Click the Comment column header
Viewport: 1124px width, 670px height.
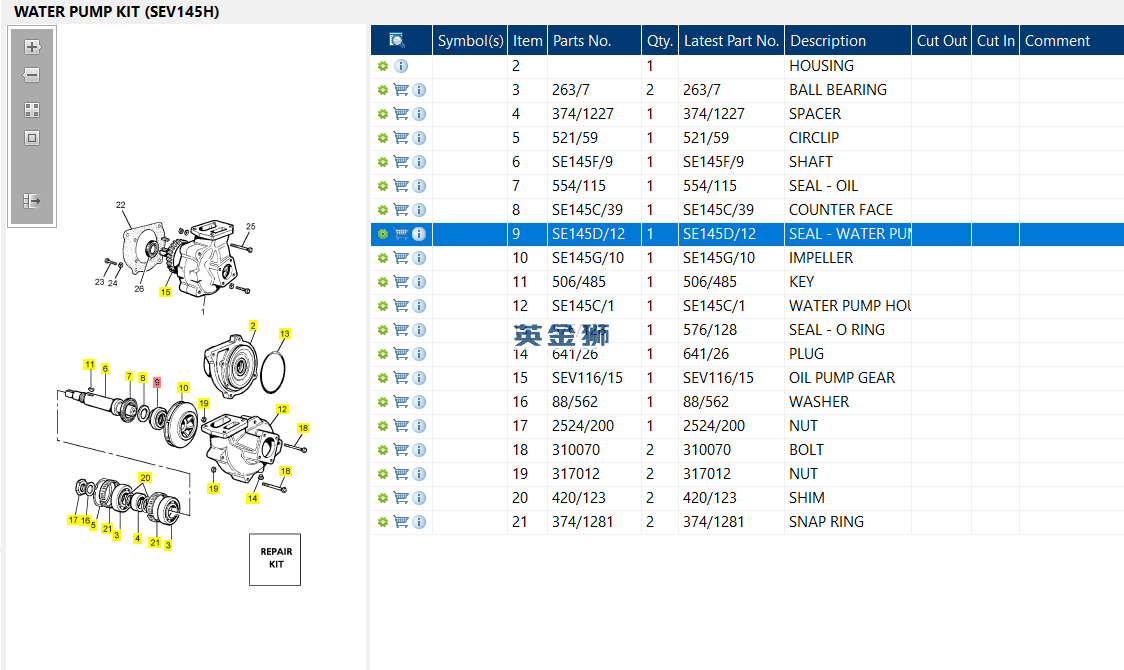[x=1072, y=41]
